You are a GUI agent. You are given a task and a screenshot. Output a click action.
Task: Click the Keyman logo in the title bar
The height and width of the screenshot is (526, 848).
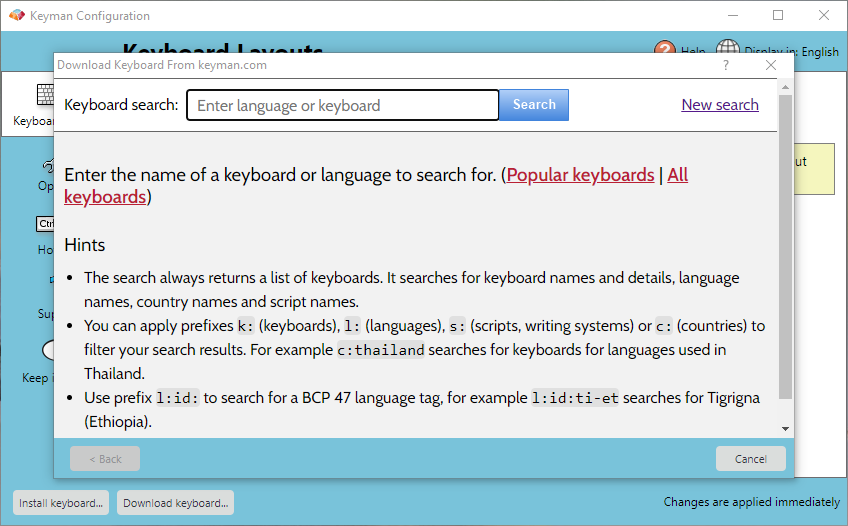pyautogui.click(x=17, y=15)
